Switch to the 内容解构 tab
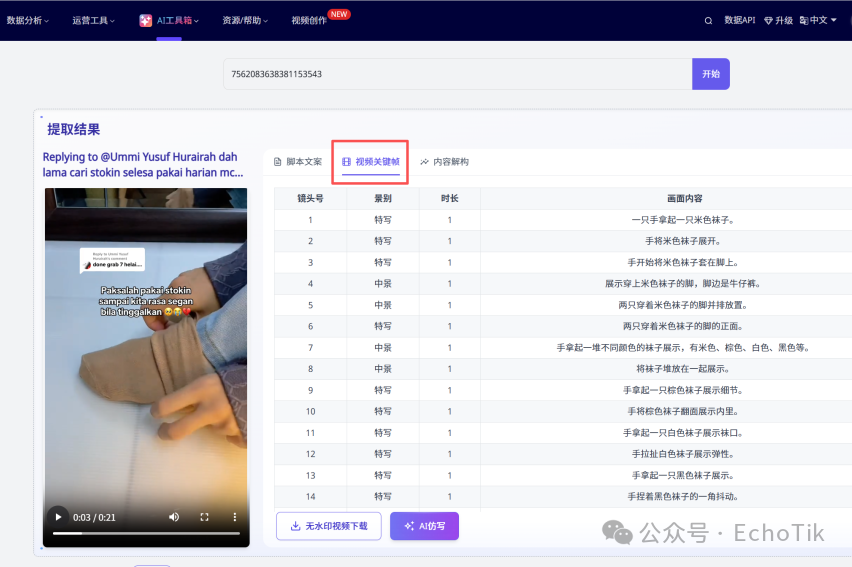852x567 pixels. coord(445,161)
